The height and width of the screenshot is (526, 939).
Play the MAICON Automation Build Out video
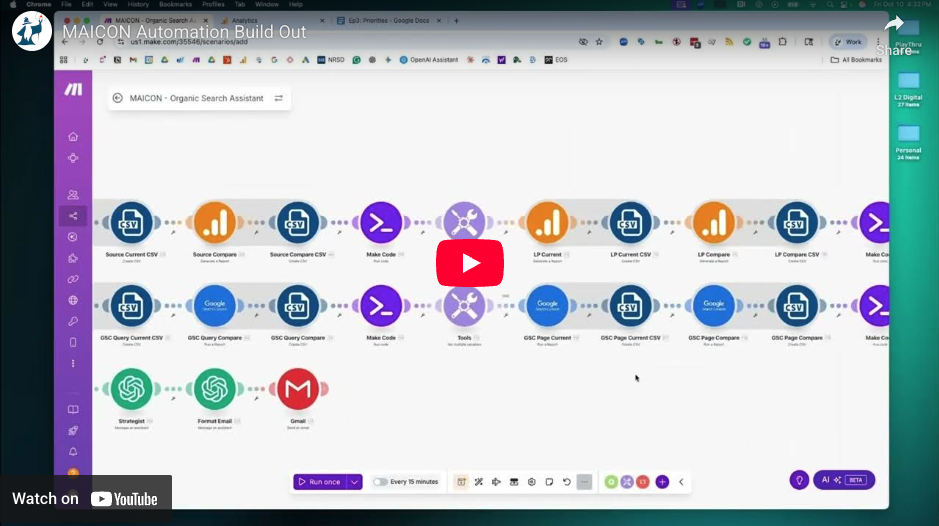point(470,263)
